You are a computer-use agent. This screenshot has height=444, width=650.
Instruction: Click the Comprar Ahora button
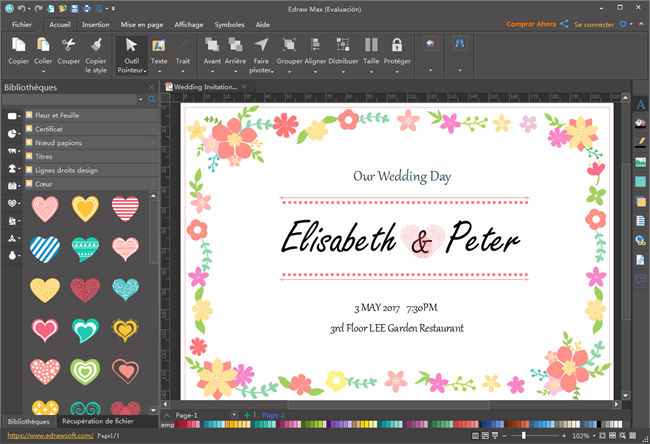(531, 23)
